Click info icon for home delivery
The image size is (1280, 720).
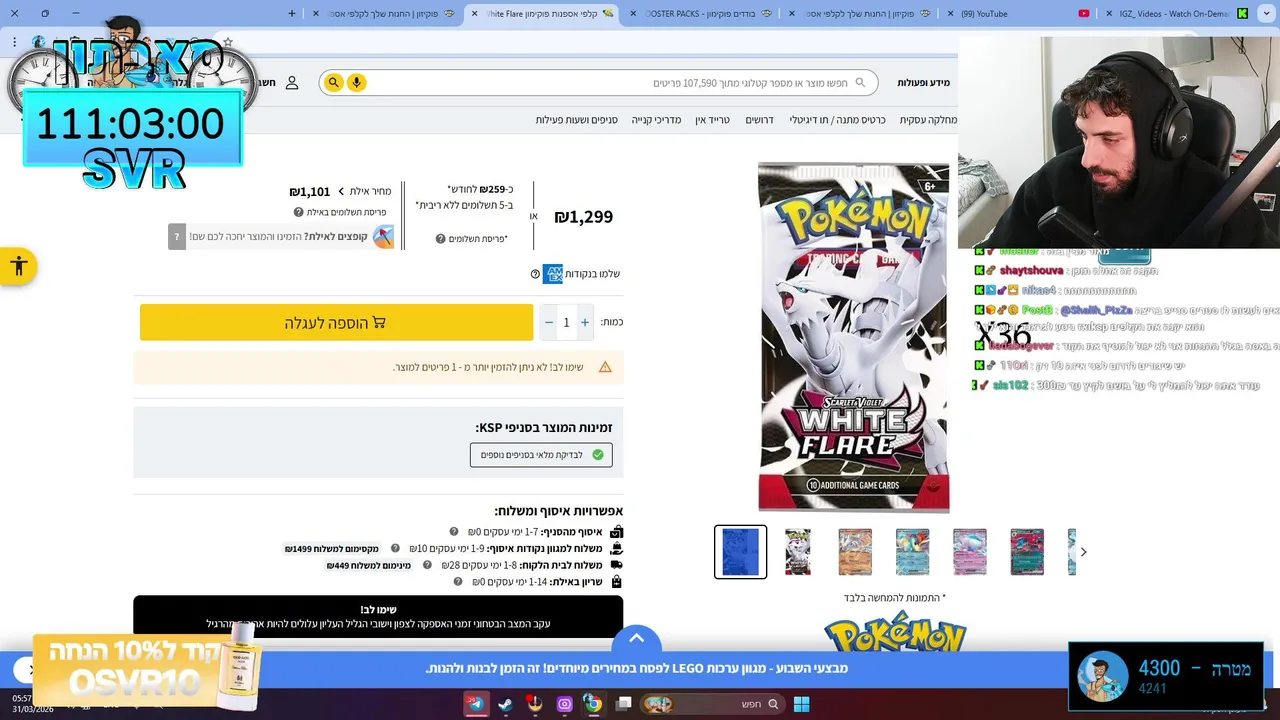pyautogui.click(x=427, y=565)
